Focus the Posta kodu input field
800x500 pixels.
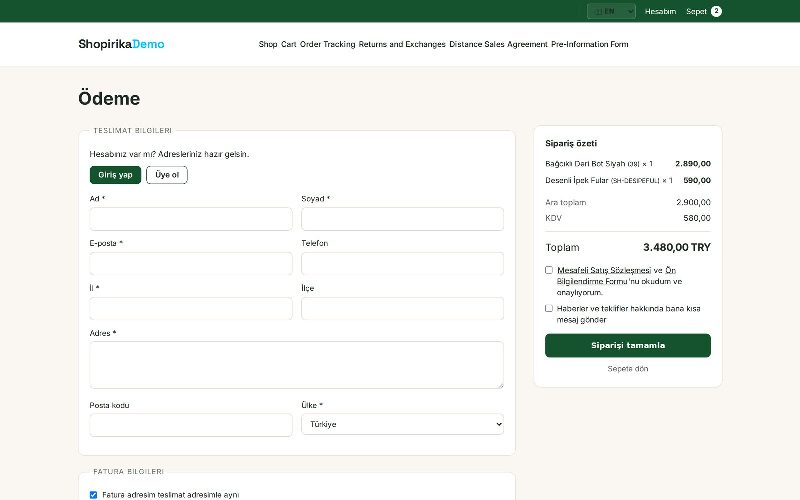[x=191, y=425]
